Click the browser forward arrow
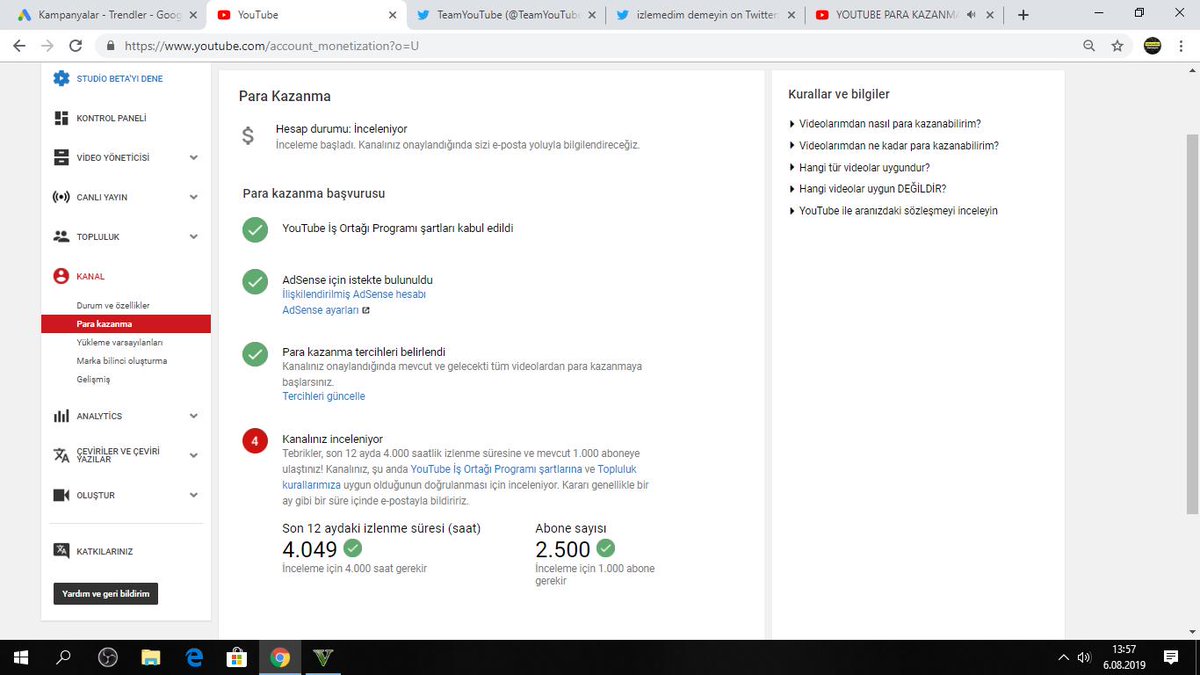This screenshot has width=1200, height=675. click(x=47, y=46)
